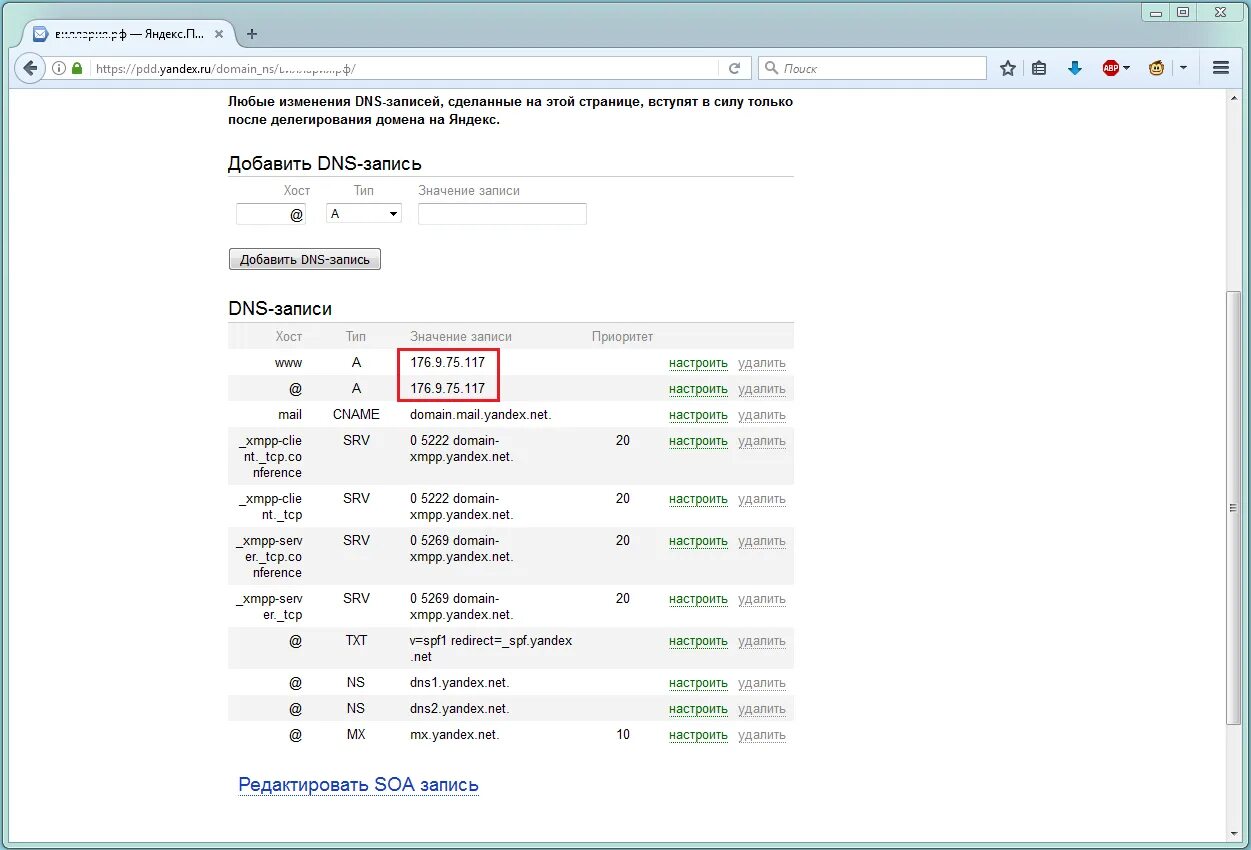
Task: Click priority value 10 in MX row
Action: point(623,734)
